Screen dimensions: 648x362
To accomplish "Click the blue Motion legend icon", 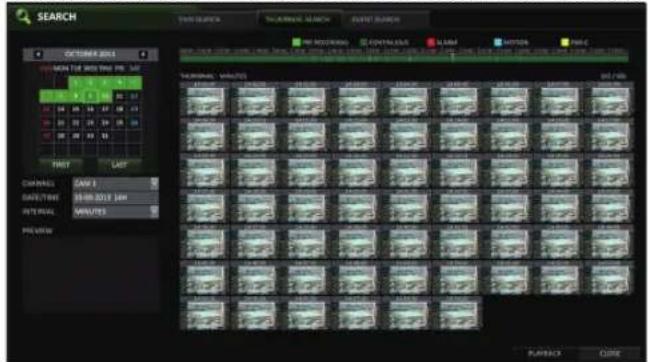I will coord(498,42).
